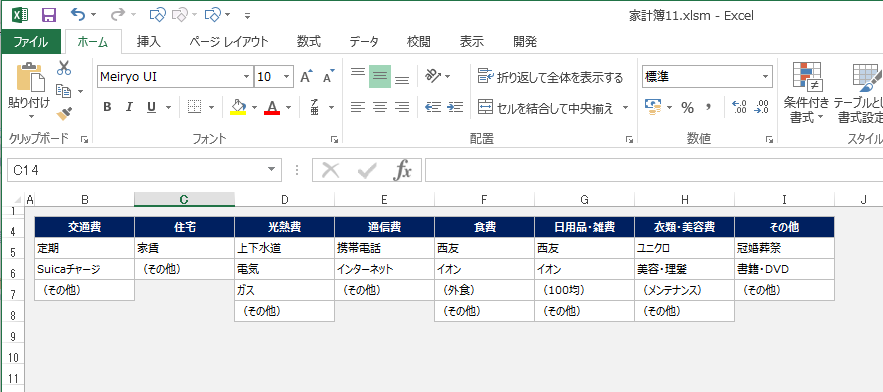Click the insert function fx icon
This screenshot has height=392, width=883.
(x=402, y=170)
